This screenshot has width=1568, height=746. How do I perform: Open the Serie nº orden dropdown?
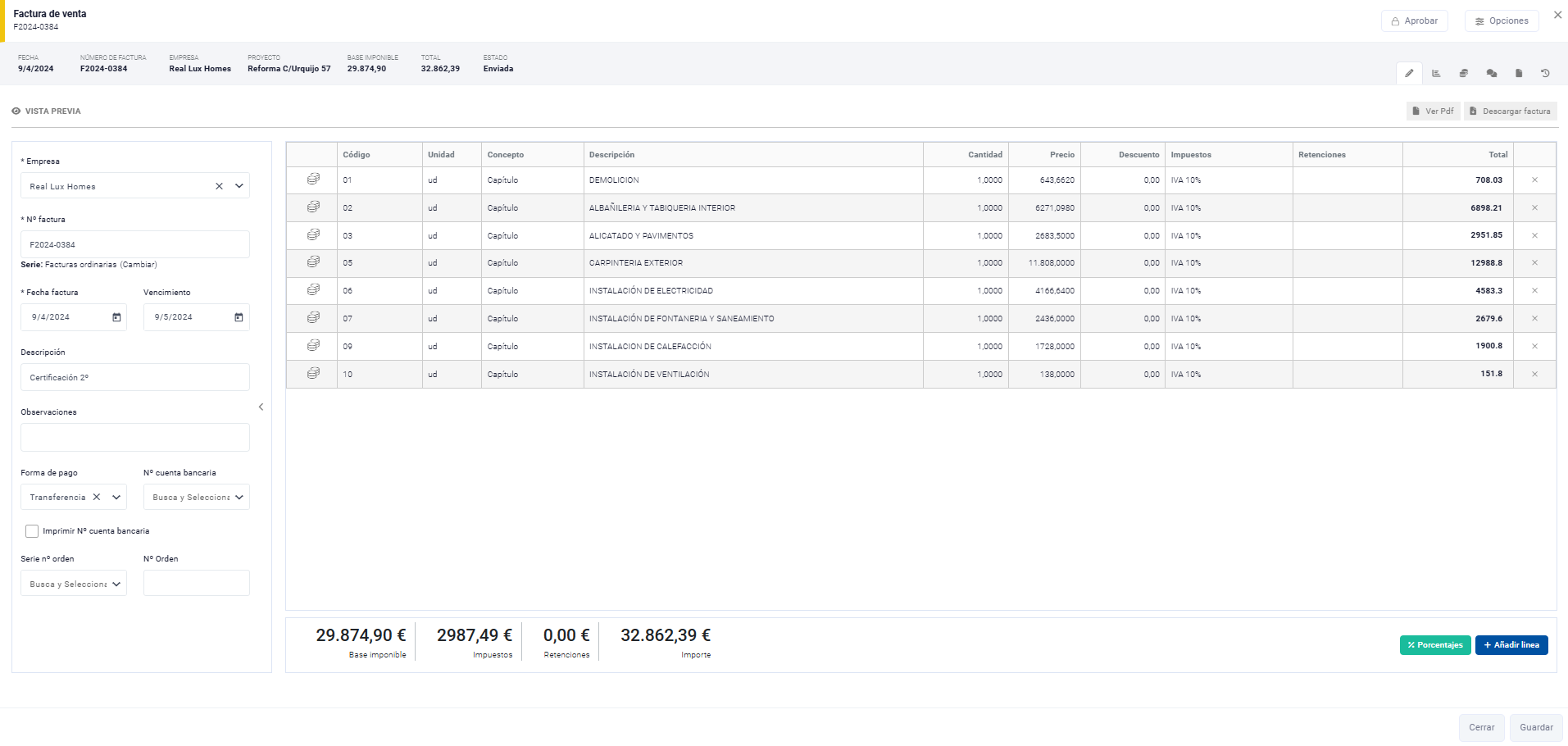(116, 584)
